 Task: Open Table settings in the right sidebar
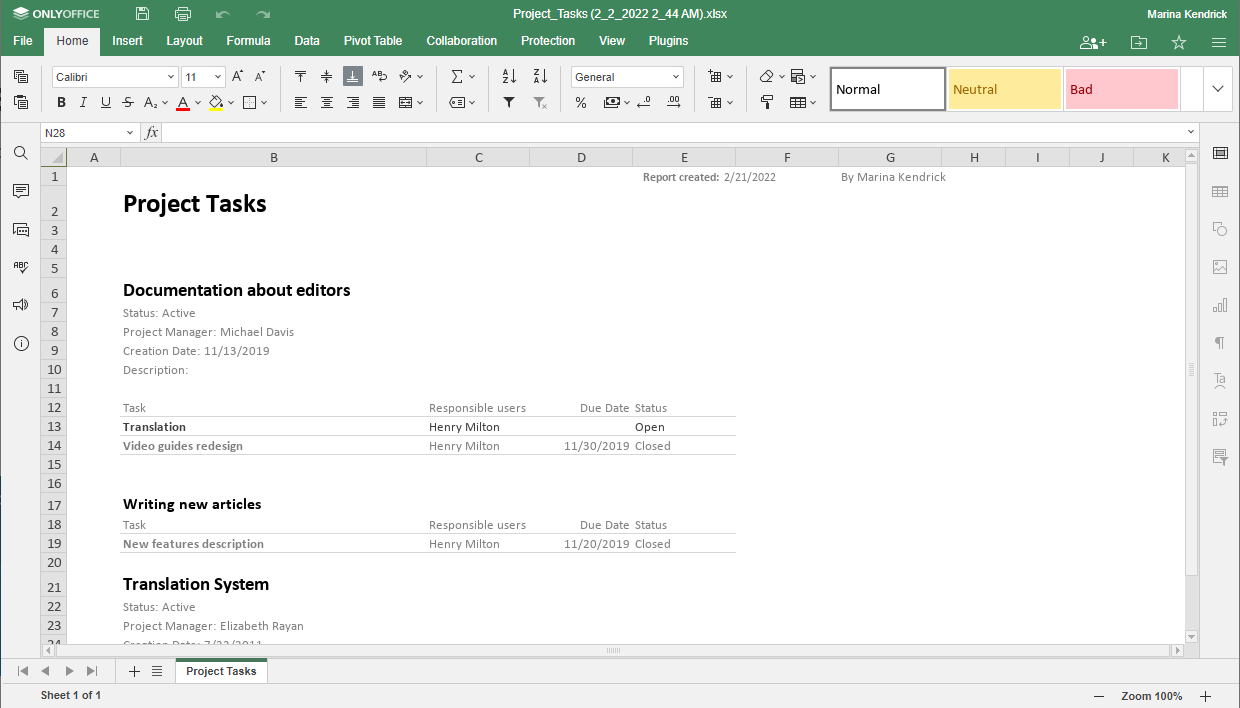point(1220,191)
